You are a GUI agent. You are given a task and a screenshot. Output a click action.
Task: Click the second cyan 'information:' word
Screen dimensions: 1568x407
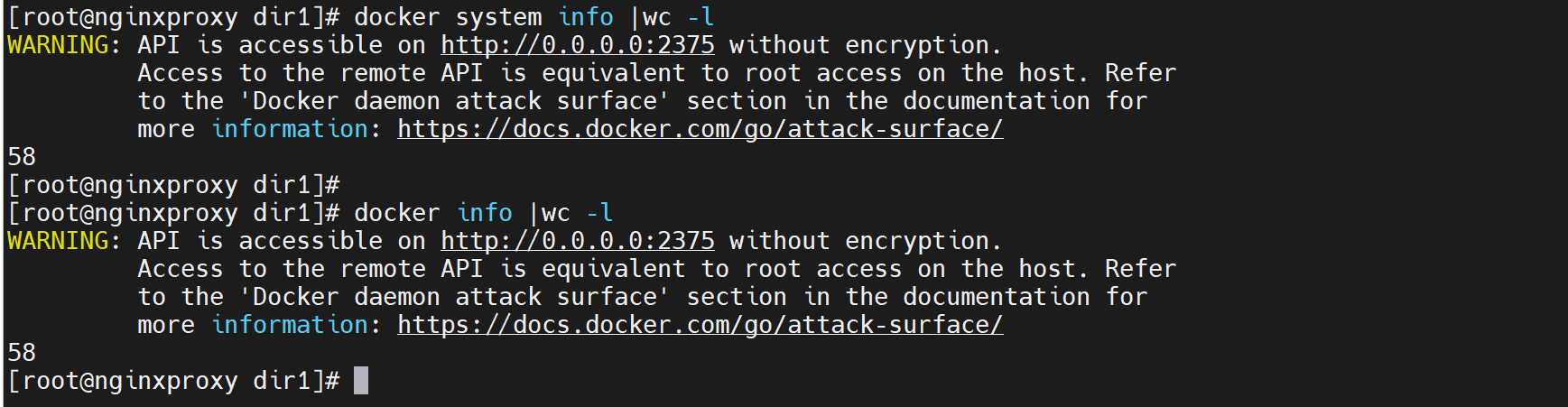click(x=290, y=325)
